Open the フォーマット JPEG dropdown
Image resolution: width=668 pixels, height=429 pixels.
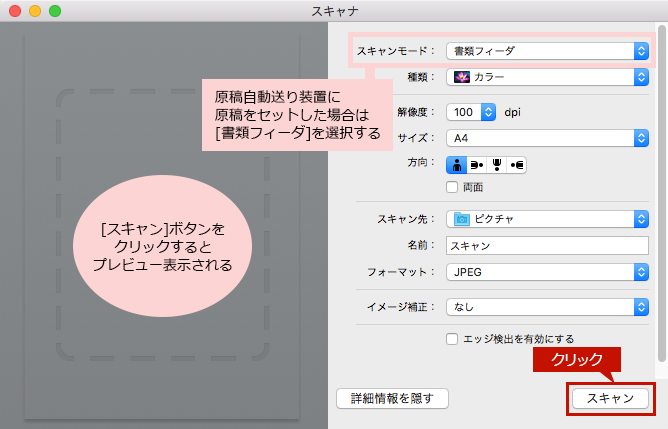tap(547, 272)
